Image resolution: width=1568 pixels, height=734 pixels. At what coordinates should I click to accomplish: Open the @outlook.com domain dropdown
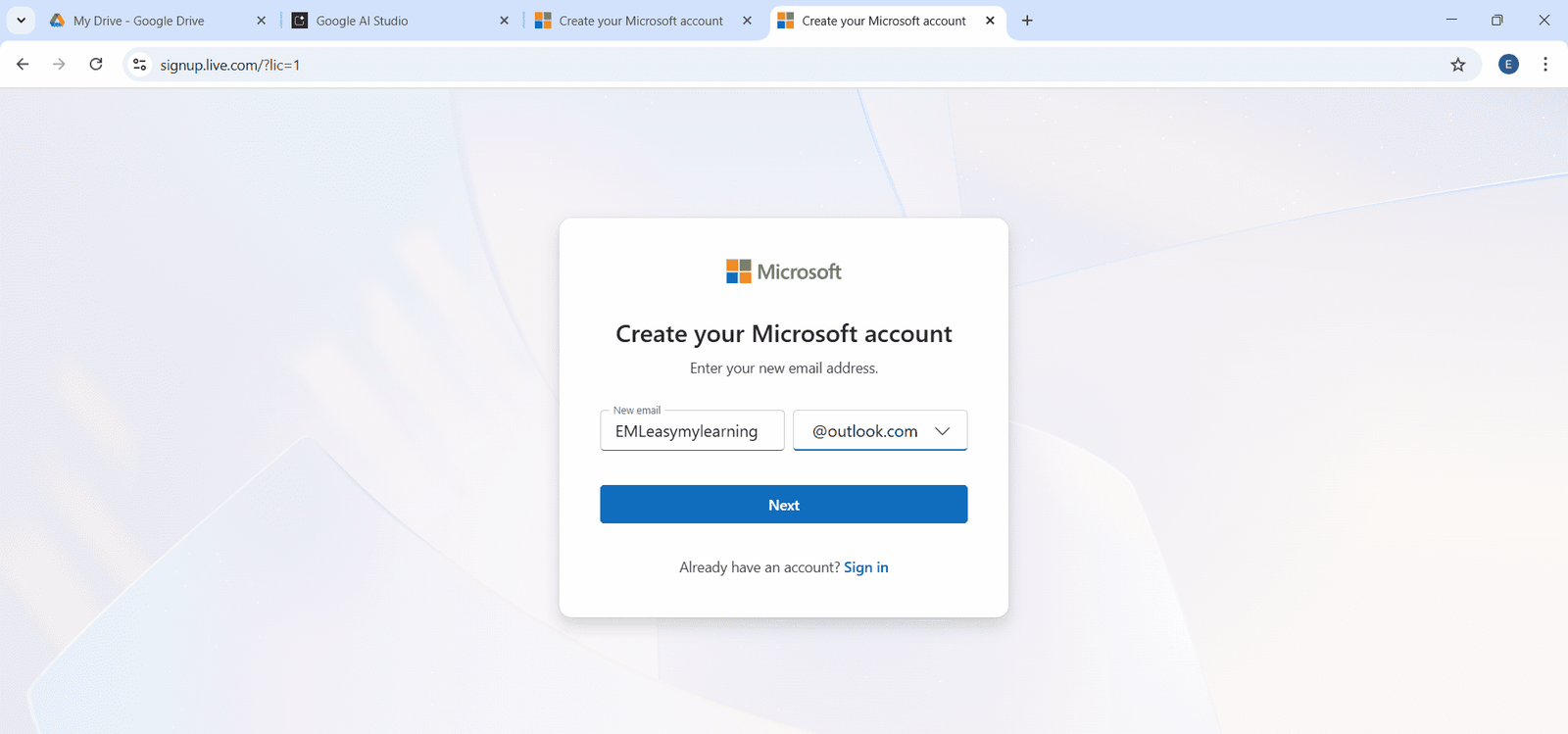tap(880, 431)
